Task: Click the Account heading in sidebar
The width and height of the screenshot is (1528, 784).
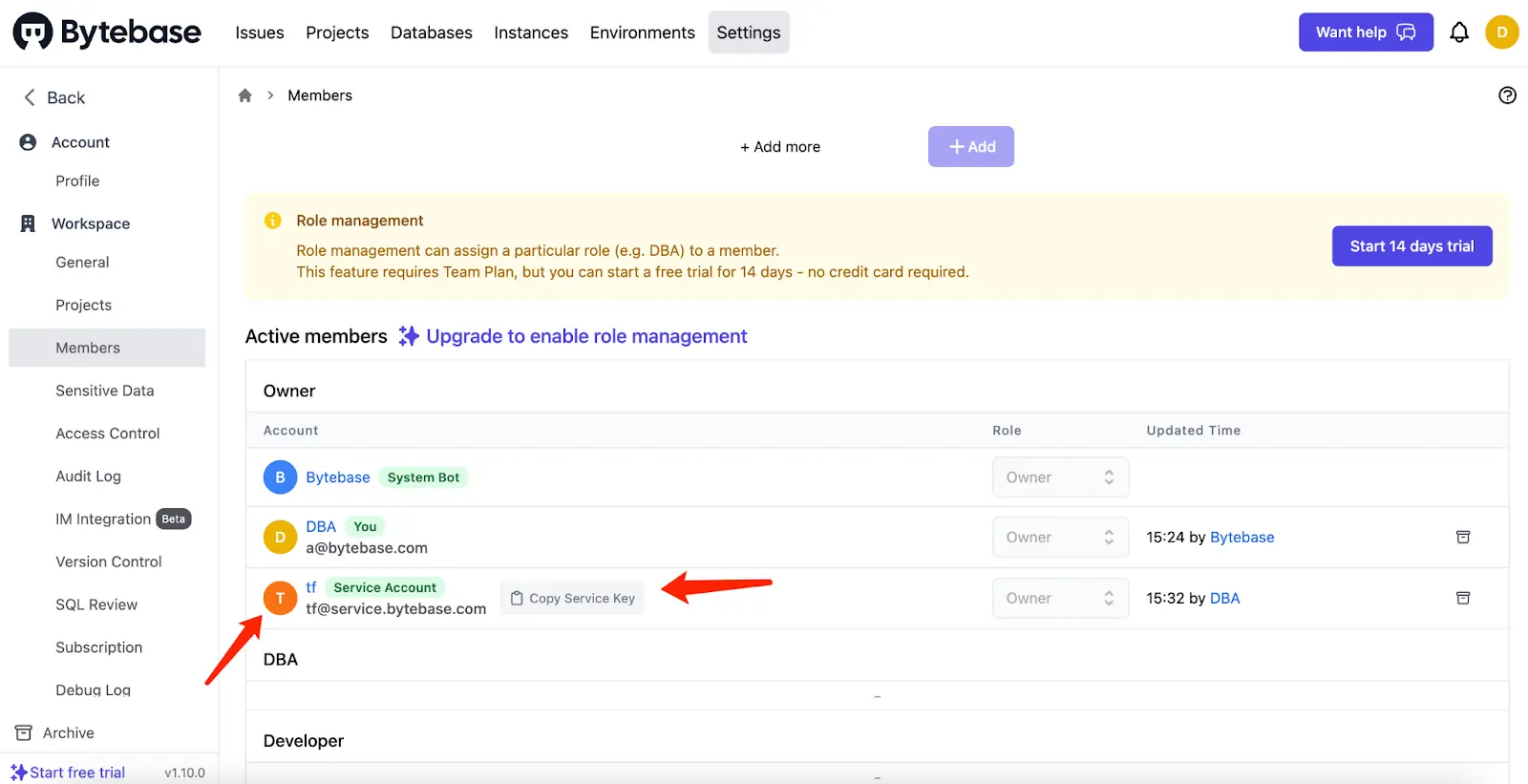Action: pyautogui.click(x=80, y=142)
